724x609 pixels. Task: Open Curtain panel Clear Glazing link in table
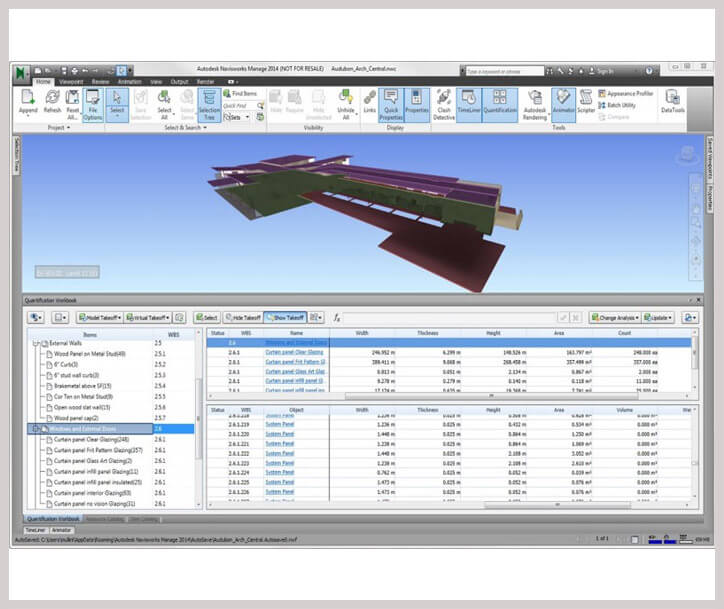294,352
